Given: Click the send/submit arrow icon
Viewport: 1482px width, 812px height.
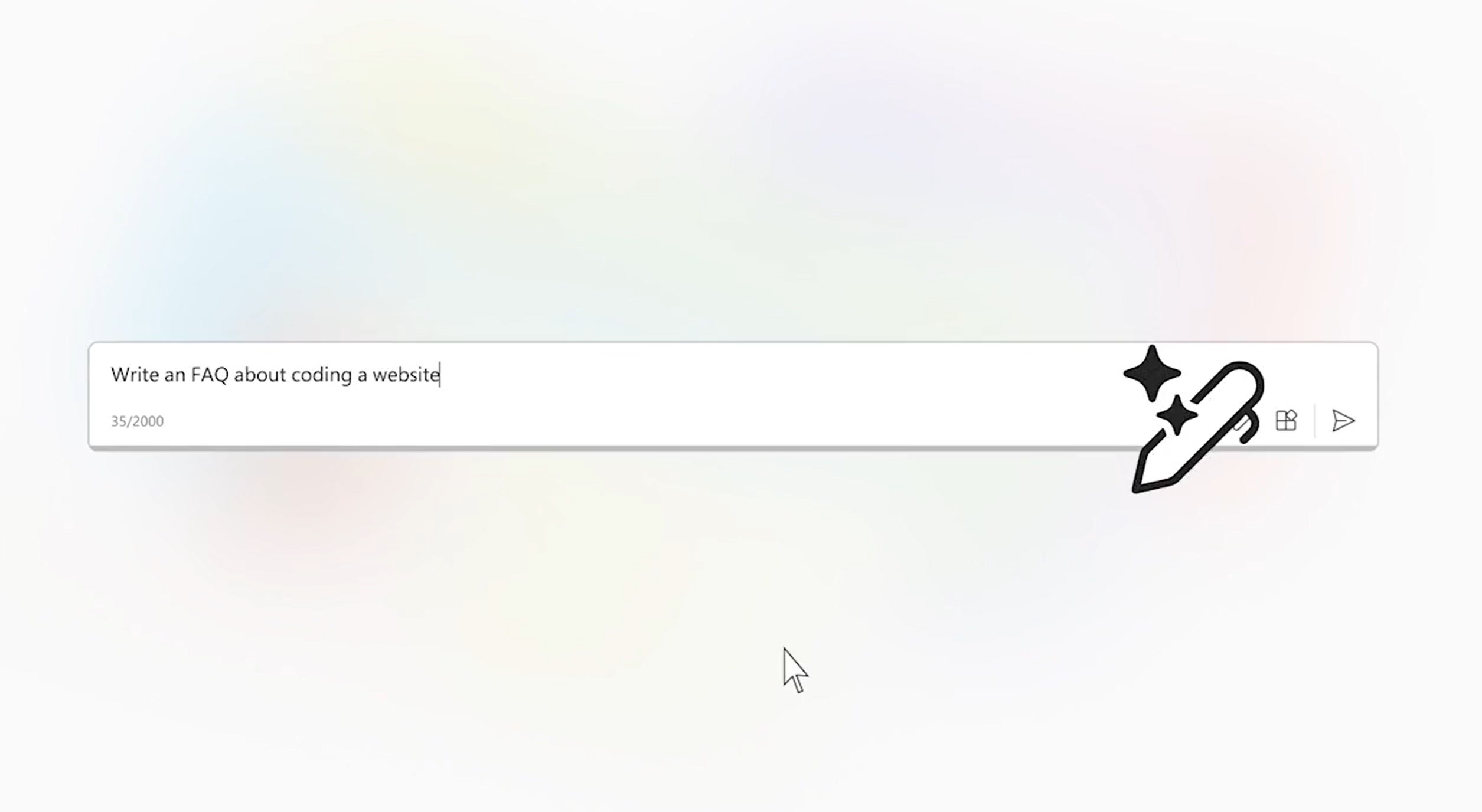Looking at the screenshot, I should (1343, 420).
